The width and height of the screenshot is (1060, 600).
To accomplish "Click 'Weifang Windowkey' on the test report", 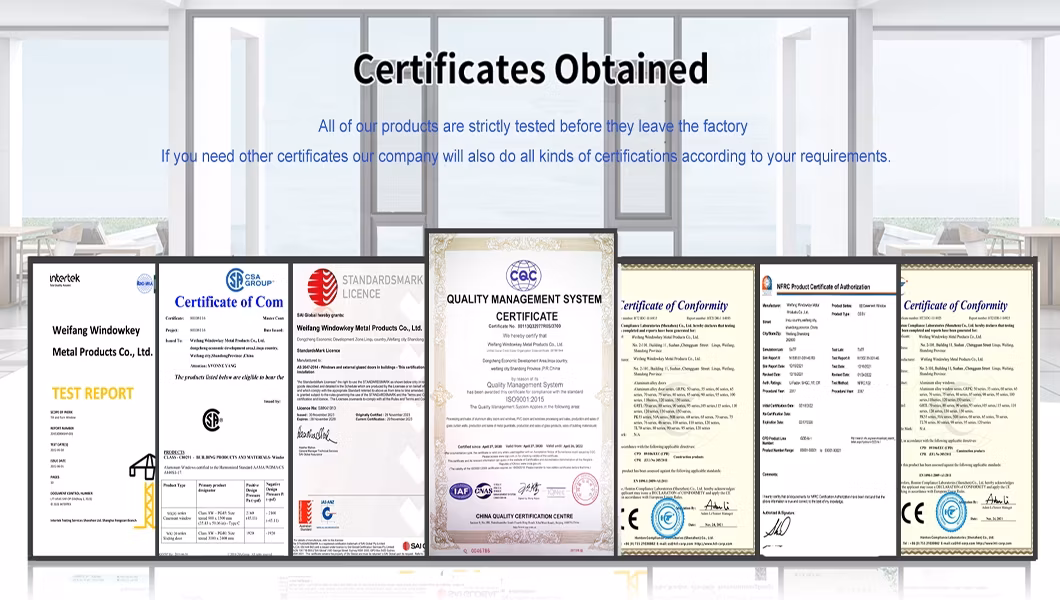I will (96, 330).
